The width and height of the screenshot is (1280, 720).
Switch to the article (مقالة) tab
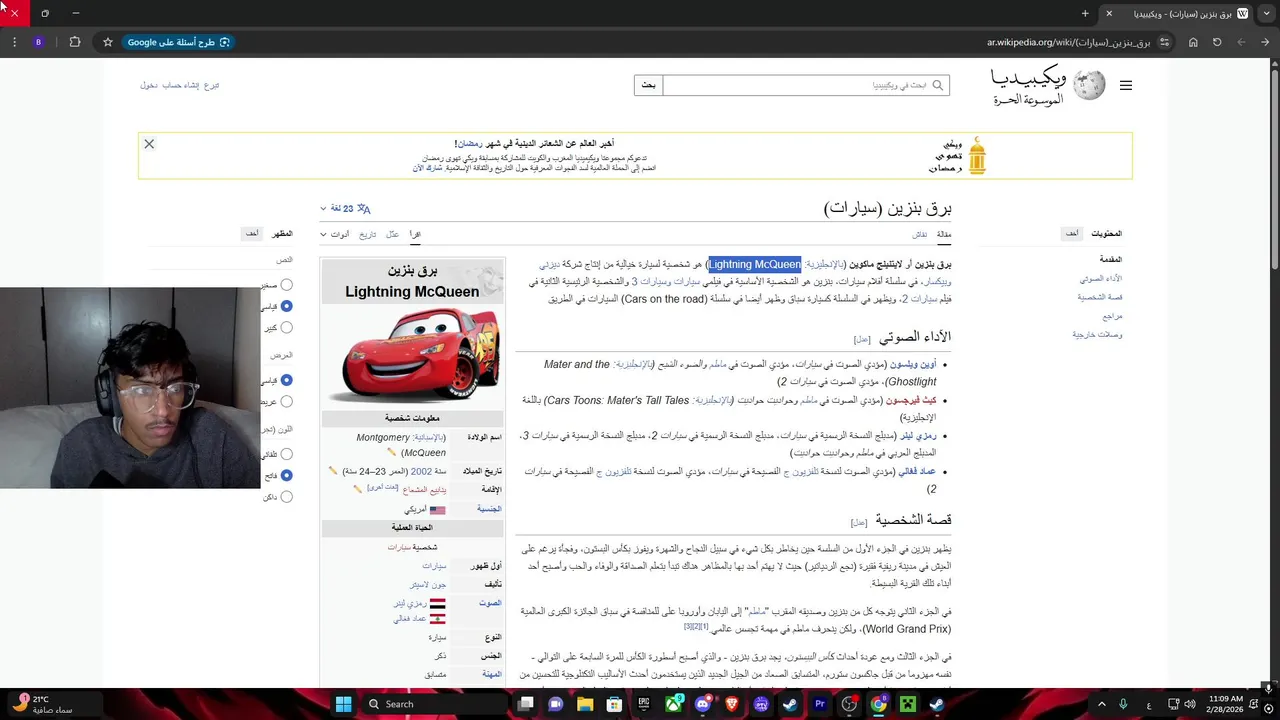coord(944,234)
